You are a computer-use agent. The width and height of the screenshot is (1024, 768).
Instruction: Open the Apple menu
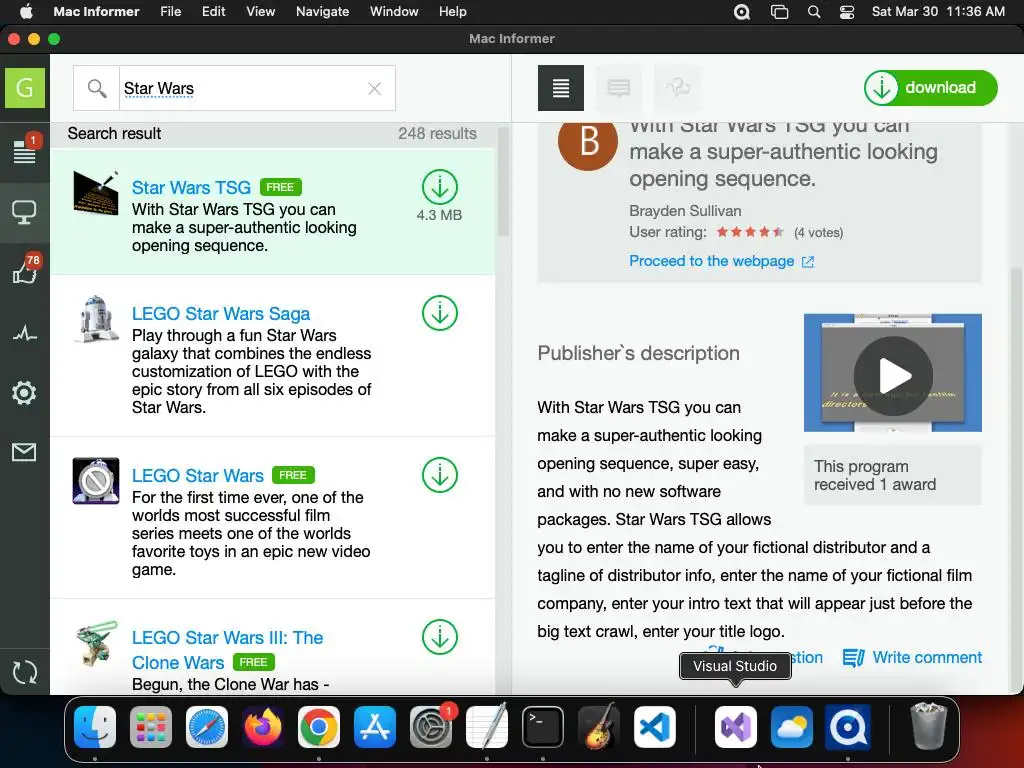(26, 12)
